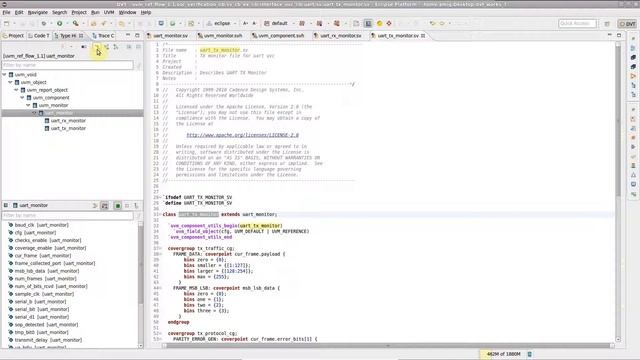The height and width of the screenshot is (360, 640).
Task: Collapse the selected uart_monitor tree node
Action: (x=34, y=113)
